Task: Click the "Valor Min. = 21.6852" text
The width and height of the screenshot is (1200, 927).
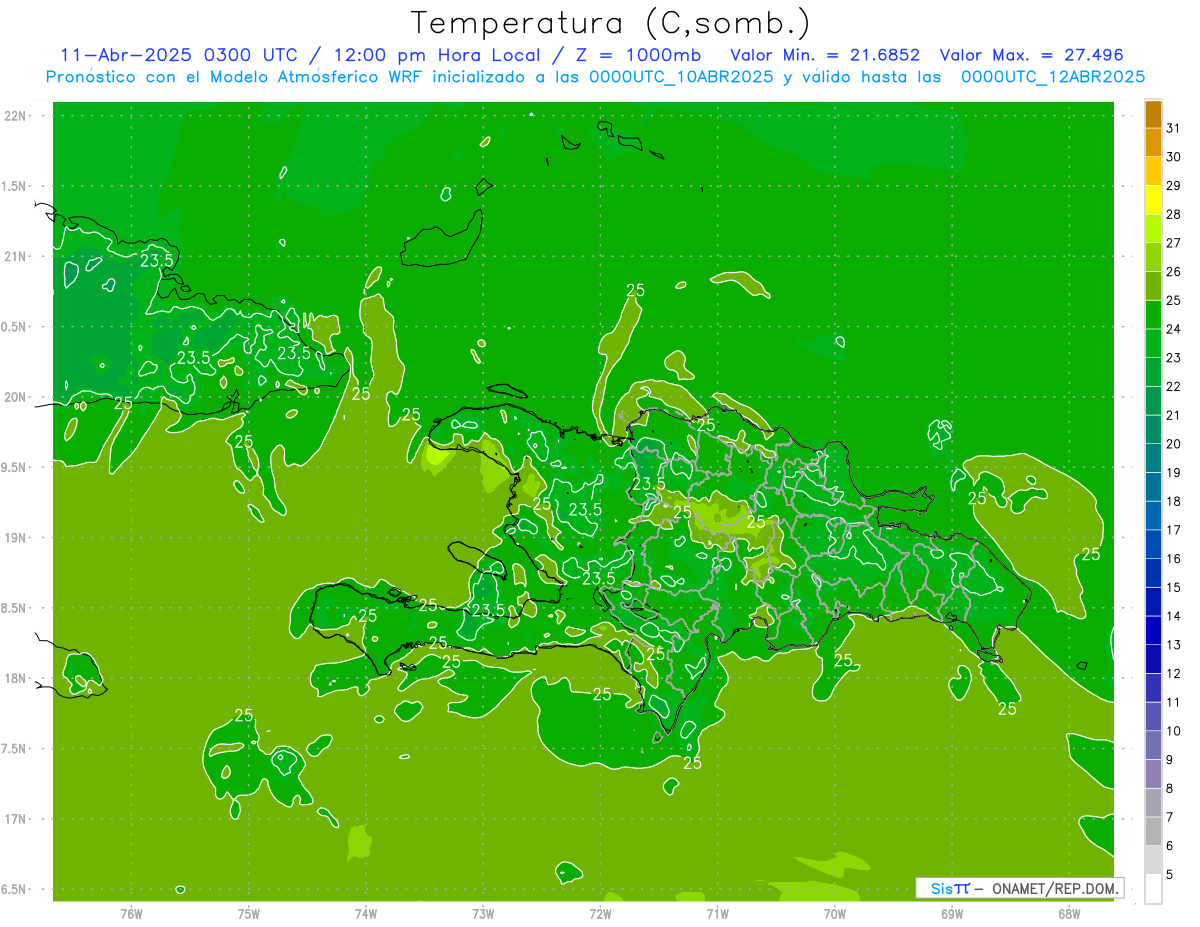Action: (825, 55)
